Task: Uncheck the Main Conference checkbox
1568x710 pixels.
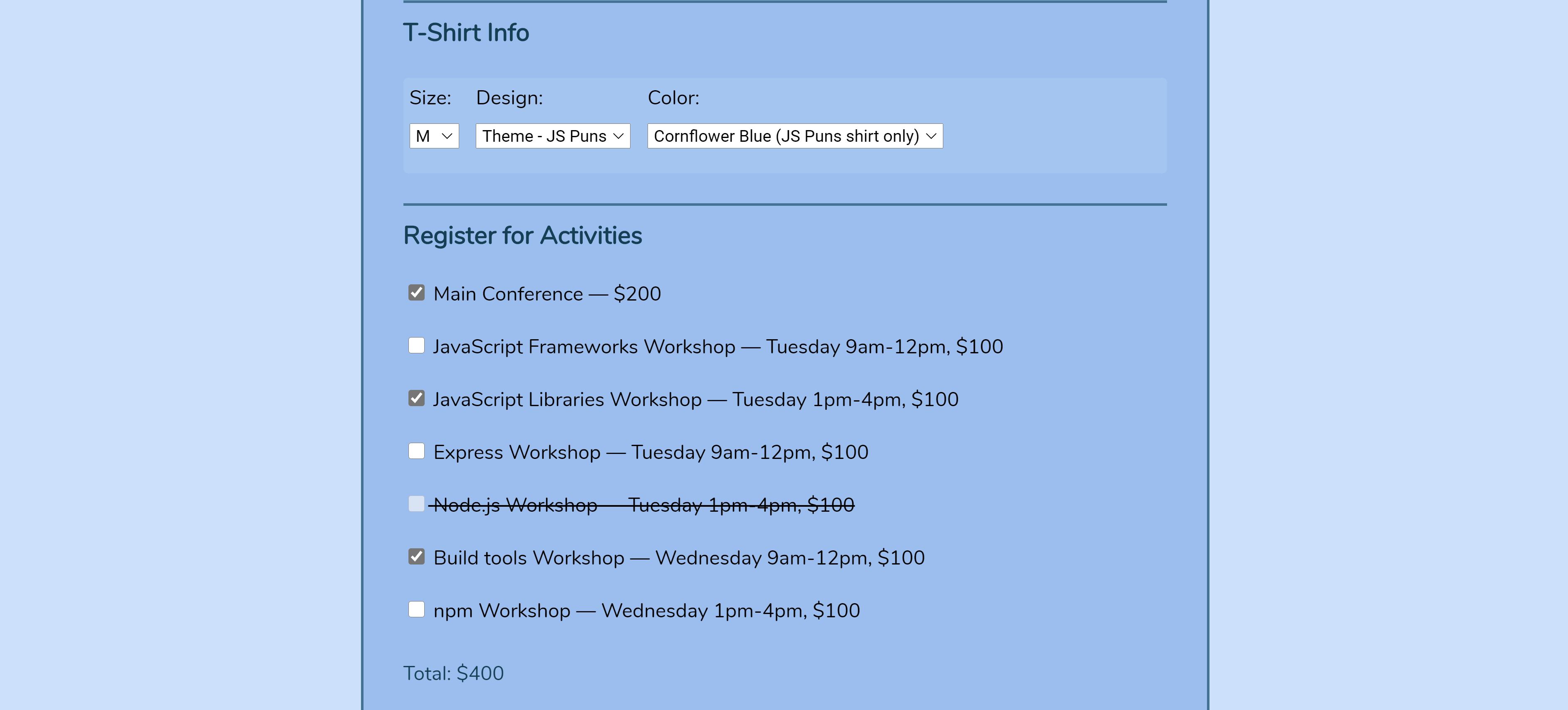Action: (416, 292)
